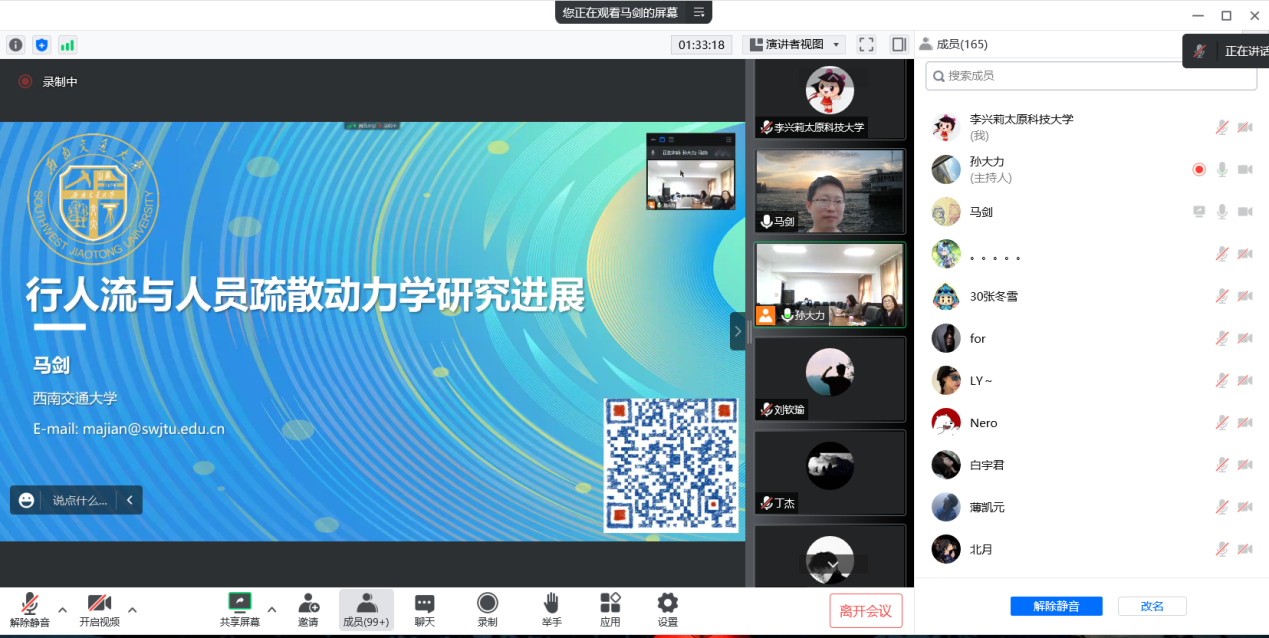Select member LY~ in the list

[x=1091, y=380]
